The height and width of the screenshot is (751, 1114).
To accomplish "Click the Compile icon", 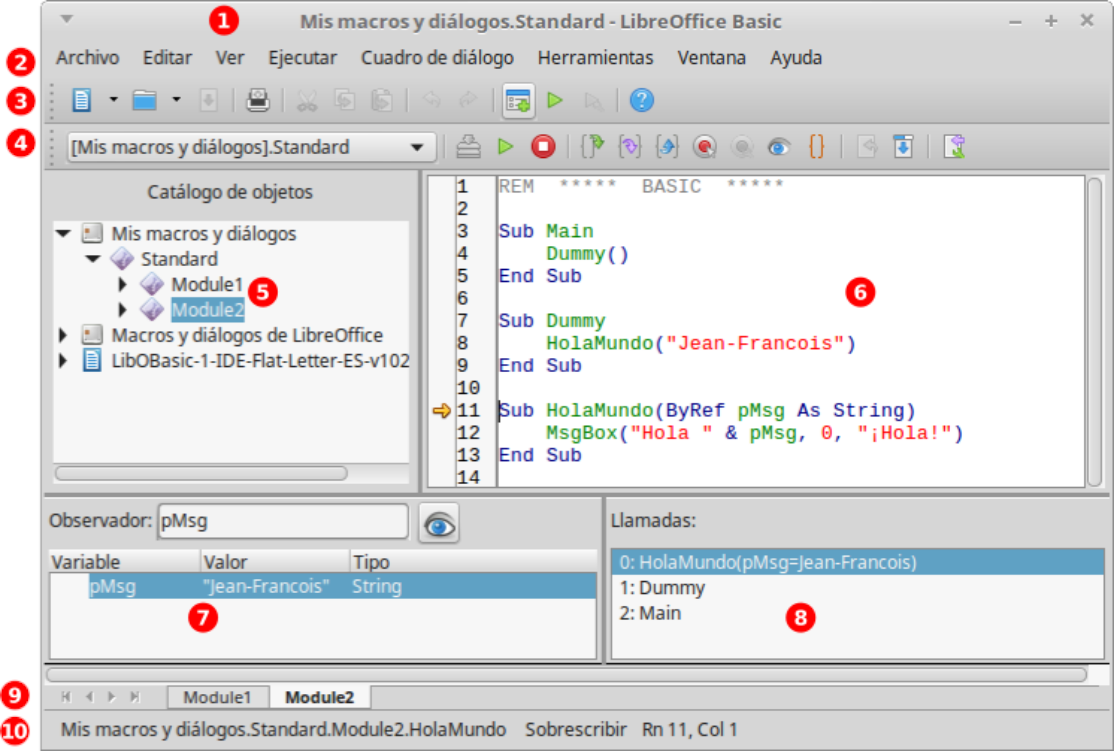I will coord(468,147).
